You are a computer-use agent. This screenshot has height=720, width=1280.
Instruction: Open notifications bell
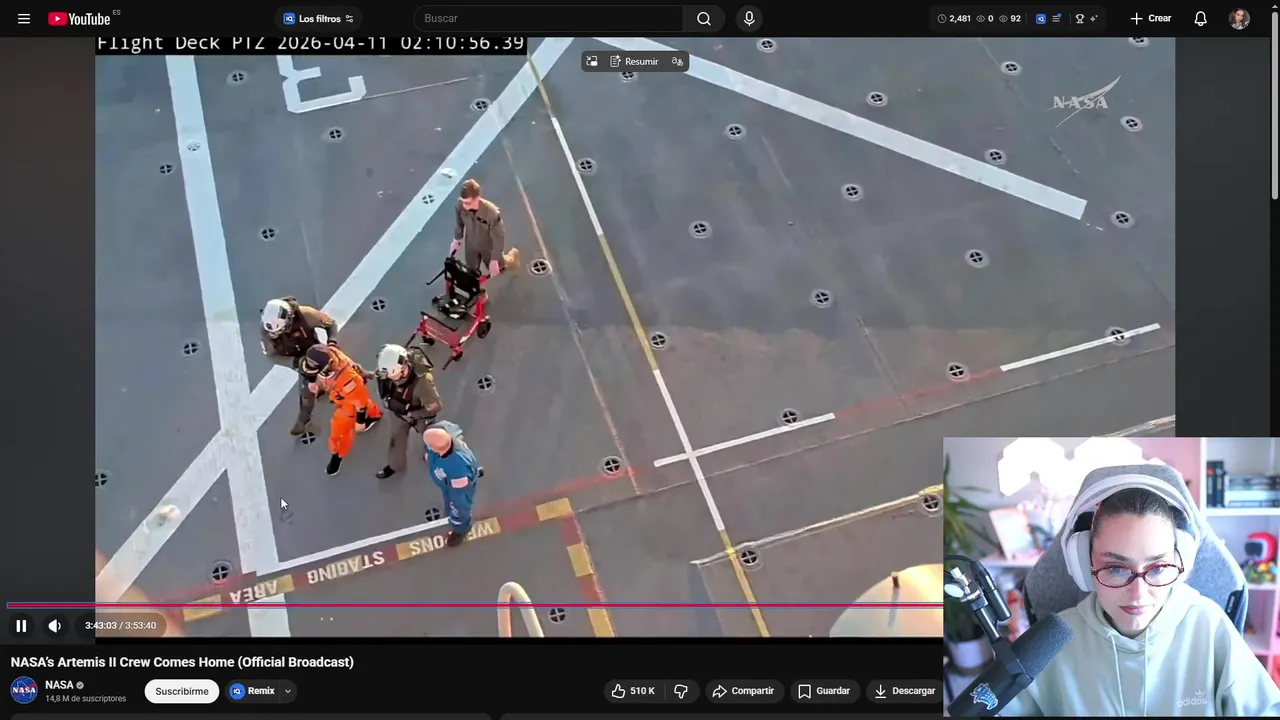pyautogui.click(x=1201, y=19)
